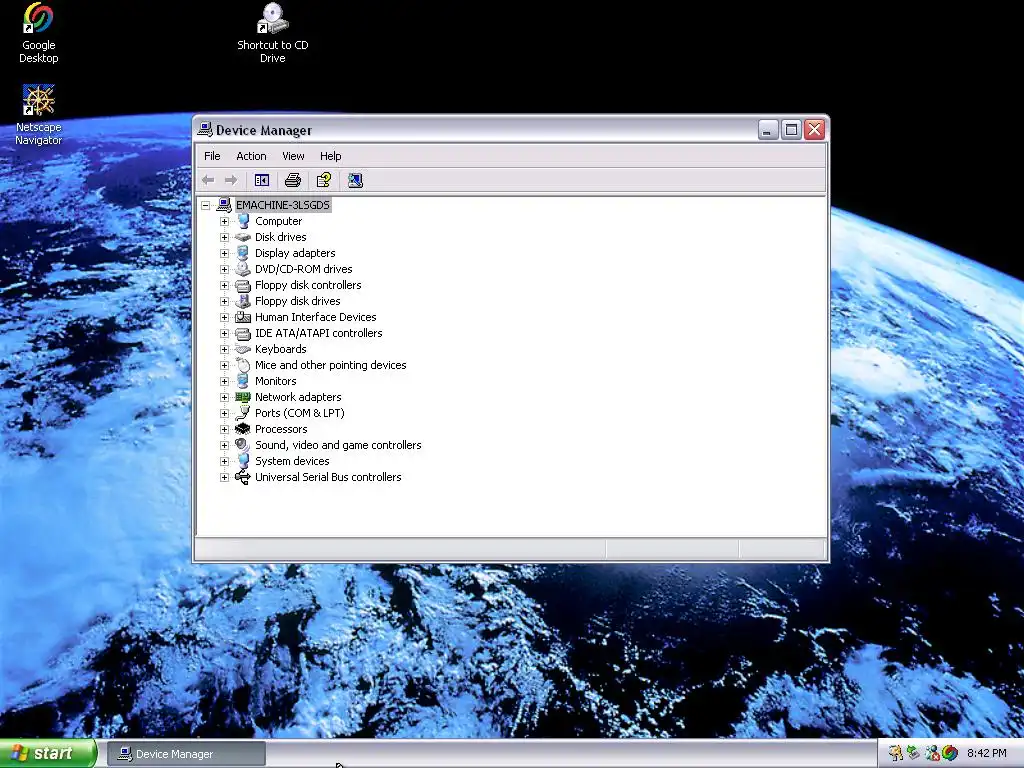This screenshot has height=768, width=1024.
Task: Select Mice and other pointing devices label
Action: tap(330, 365)
